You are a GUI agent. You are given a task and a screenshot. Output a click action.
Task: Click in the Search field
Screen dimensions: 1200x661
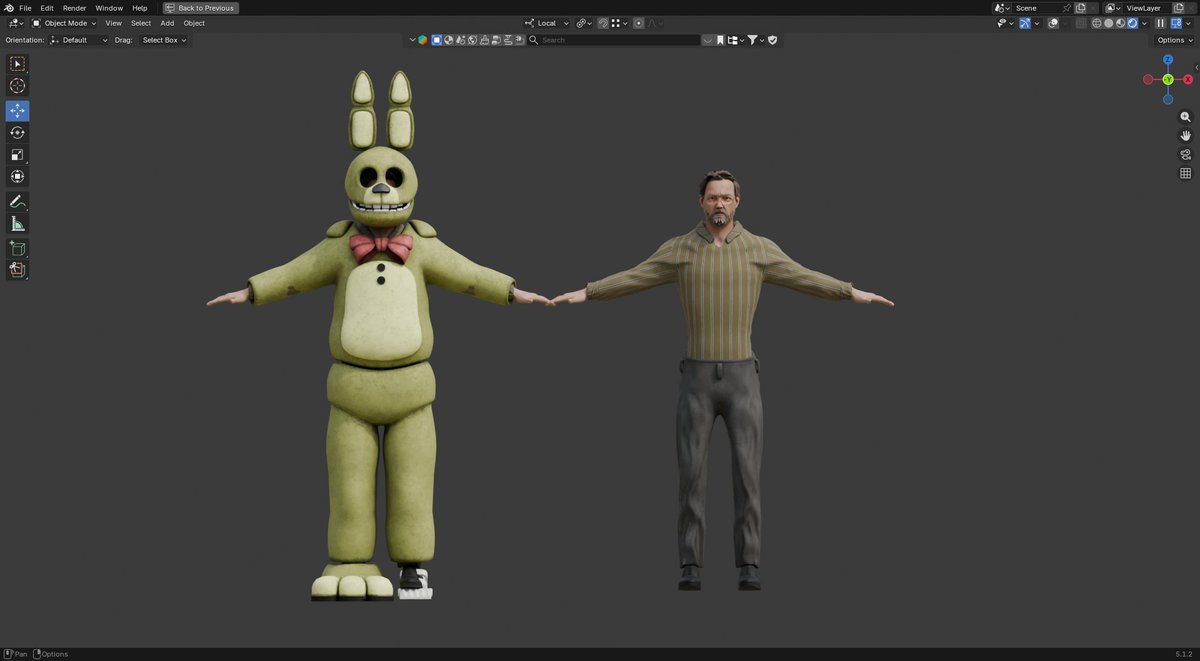(x=614, y=40)
